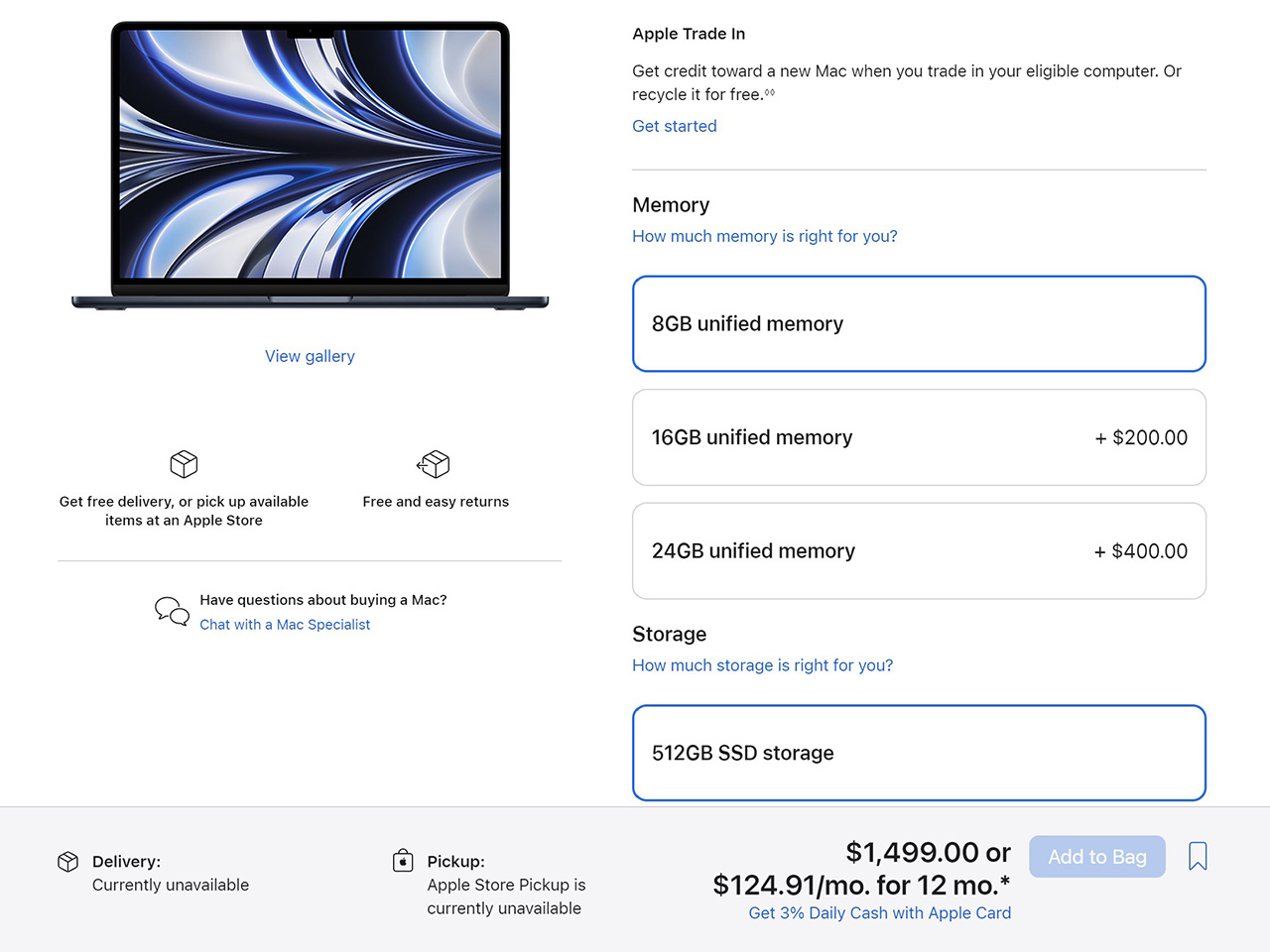The height and width of the screenshot is (952, 1270).
Task: Click the free delivery box icon
Action: 184,463
